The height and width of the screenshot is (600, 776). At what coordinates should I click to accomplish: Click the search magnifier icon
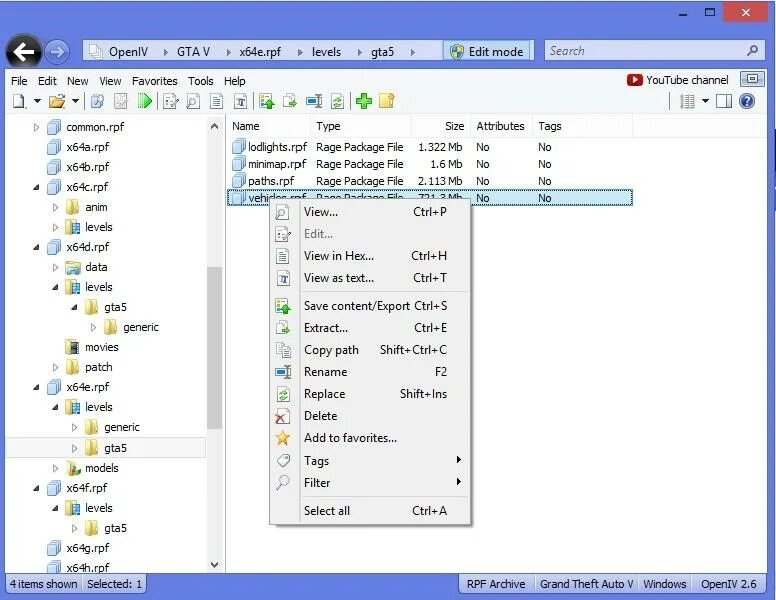(753, 50)
